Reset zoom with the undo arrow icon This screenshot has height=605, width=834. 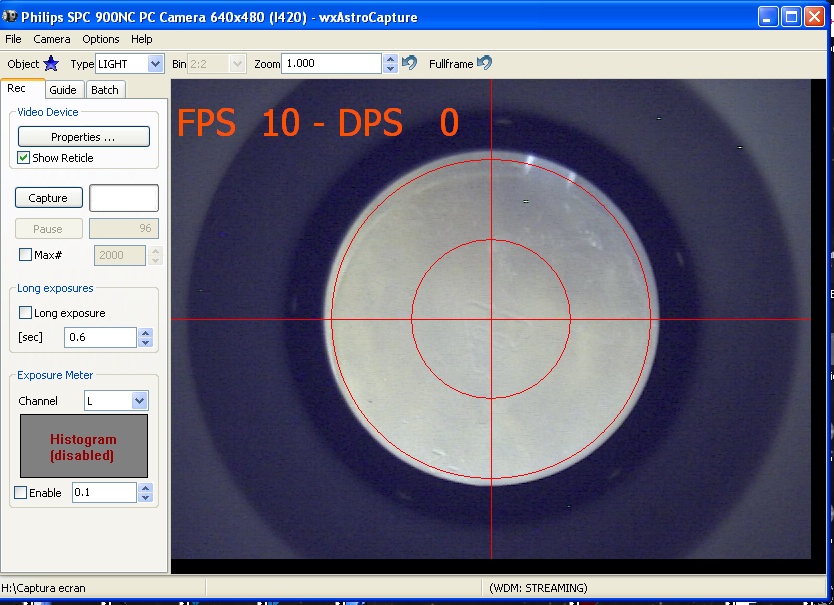pos(410,63)
